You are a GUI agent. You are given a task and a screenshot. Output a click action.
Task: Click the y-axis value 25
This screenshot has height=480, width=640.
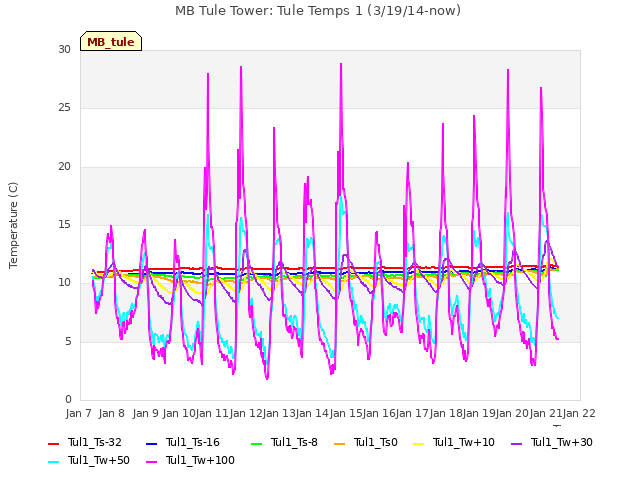64,108
